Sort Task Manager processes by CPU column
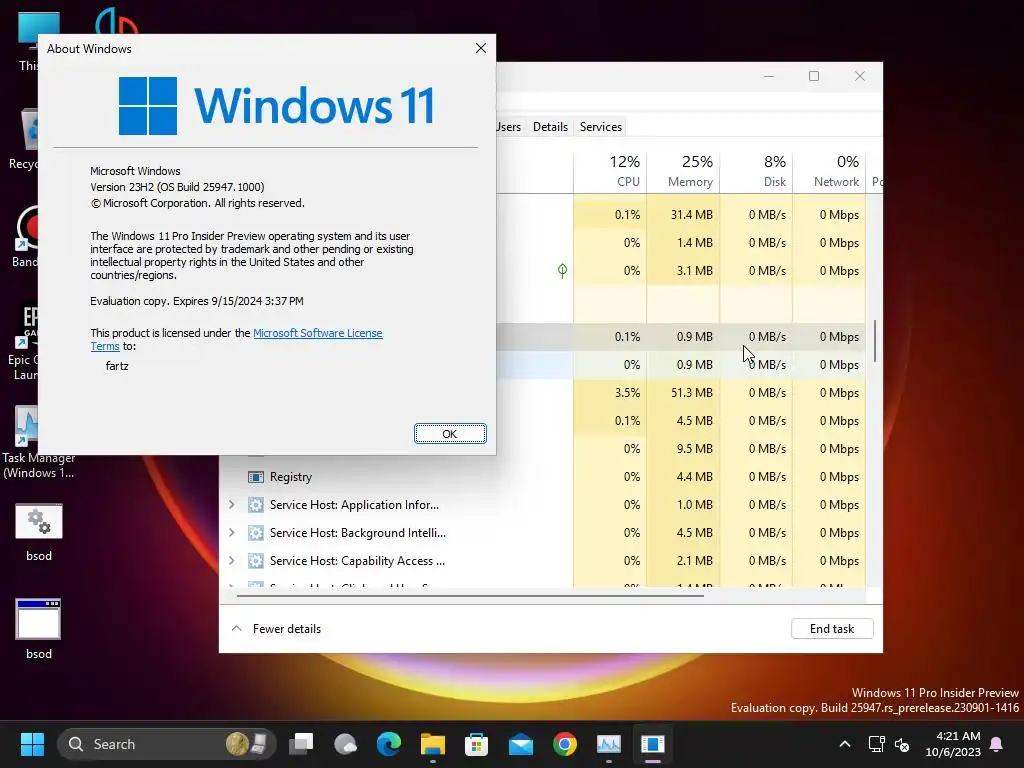1024x768 pixels. 611,171
